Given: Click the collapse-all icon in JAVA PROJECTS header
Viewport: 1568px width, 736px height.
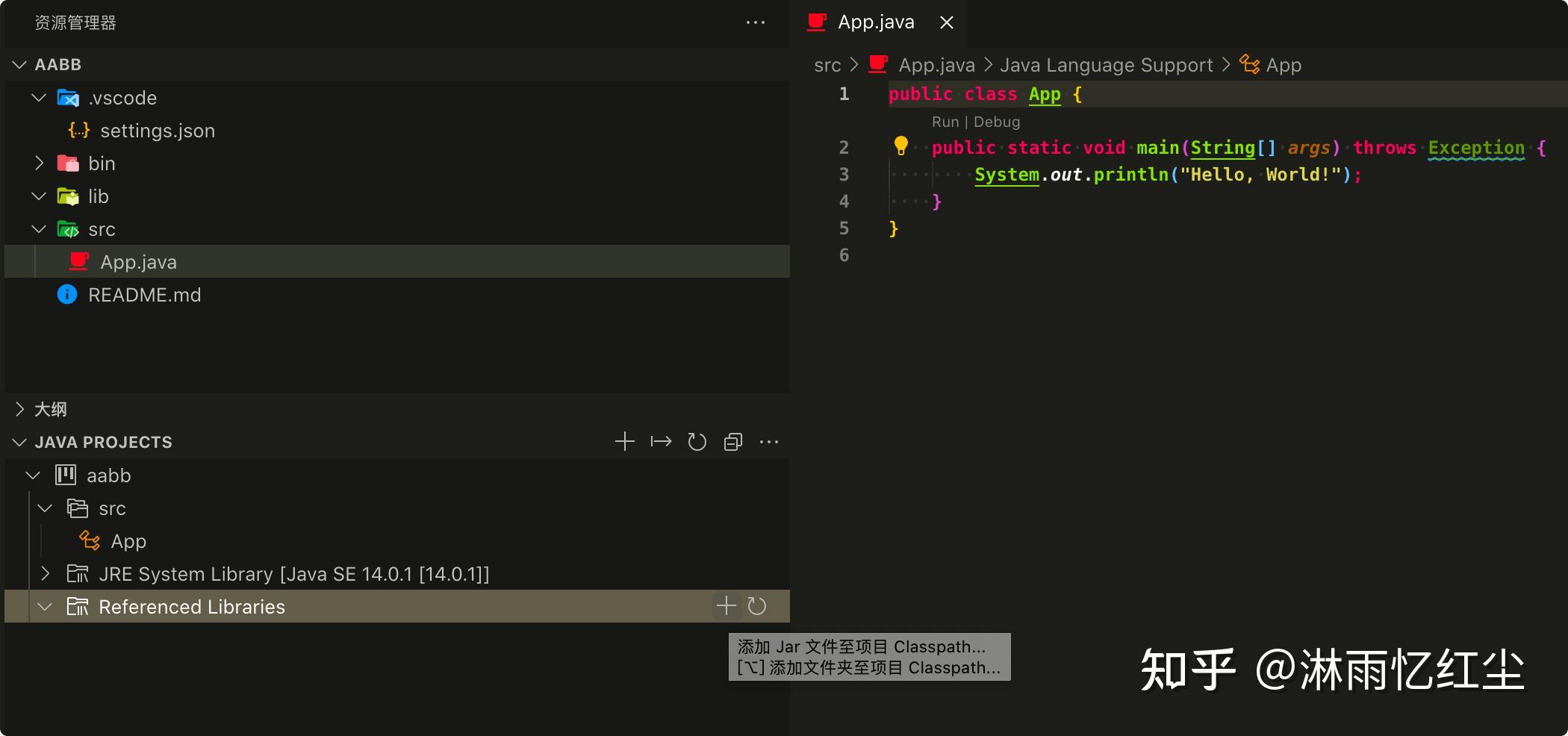Looking at the screenshot, I should [732, 441].
